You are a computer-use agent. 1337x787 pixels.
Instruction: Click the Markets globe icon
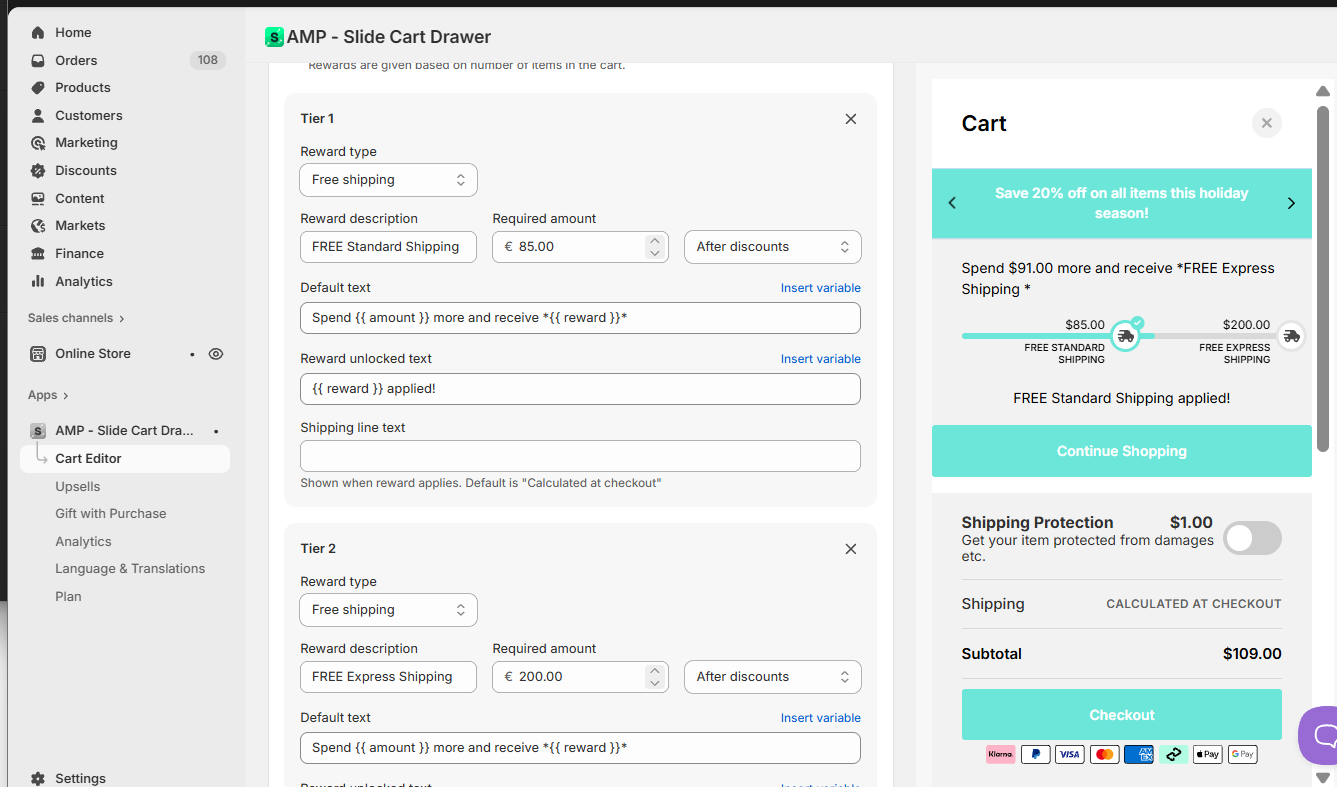click(x=38, y=226)
